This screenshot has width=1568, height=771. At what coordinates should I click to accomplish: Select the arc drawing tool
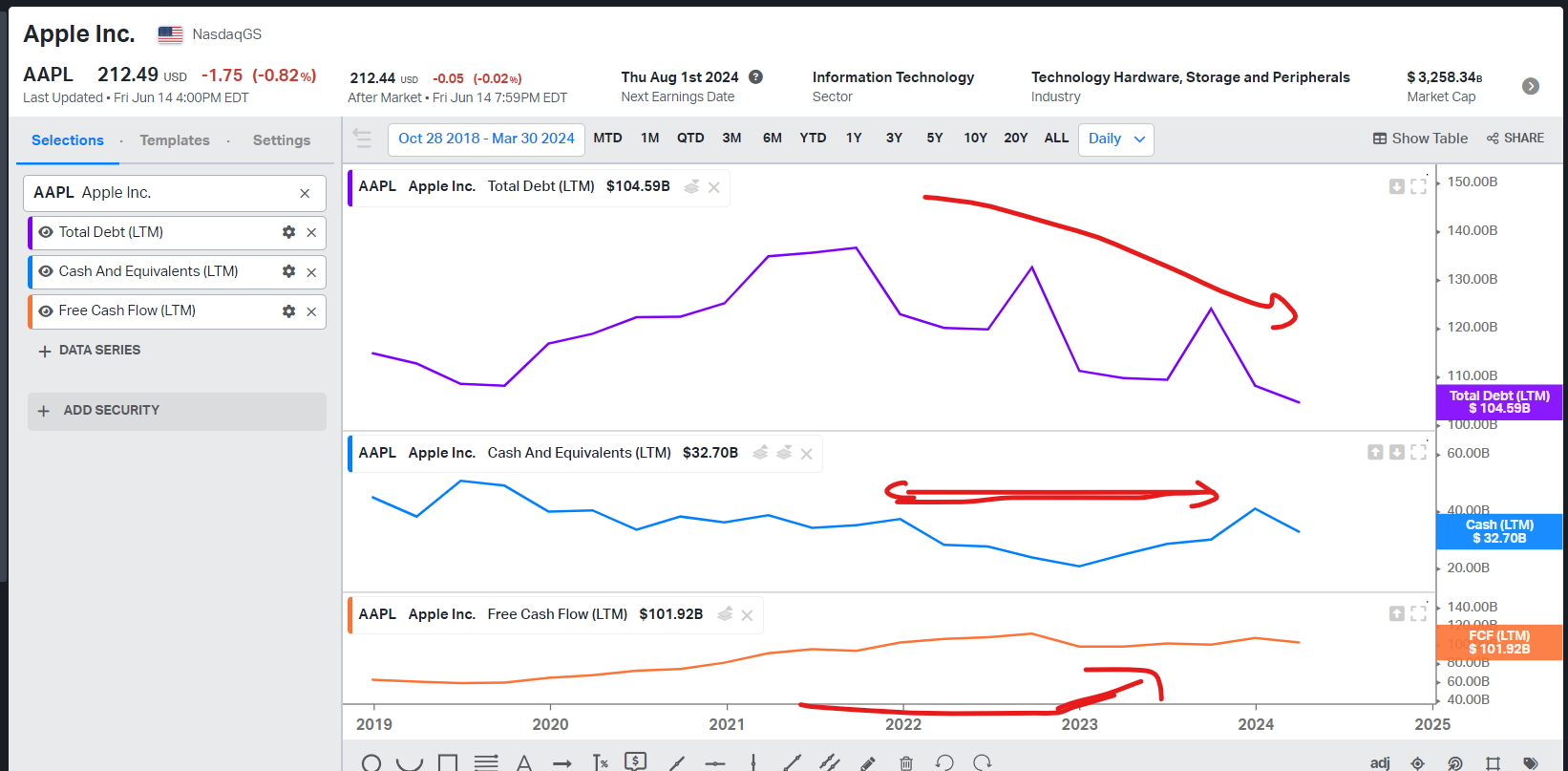[410, 762]
